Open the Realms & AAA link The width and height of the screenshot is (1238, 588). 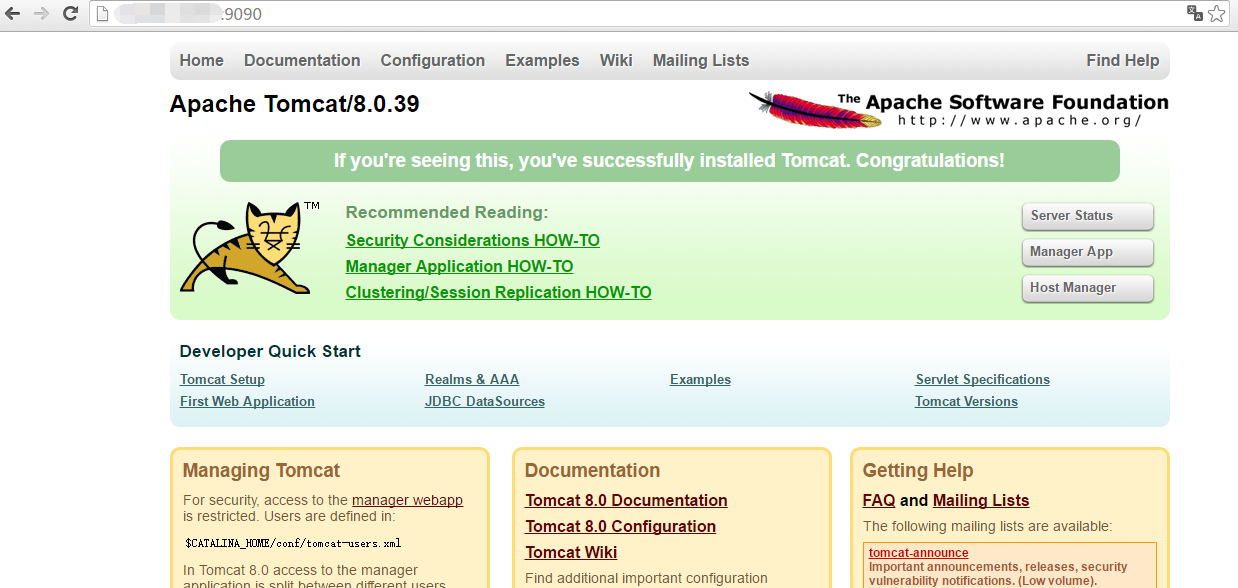472,379
